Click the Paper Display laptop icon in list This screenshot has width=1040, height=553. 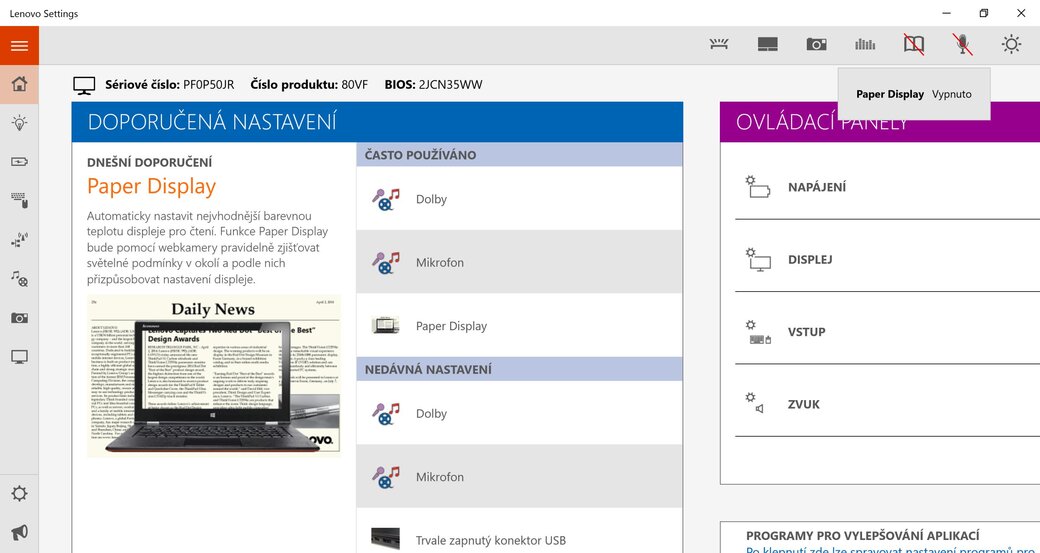385,326
